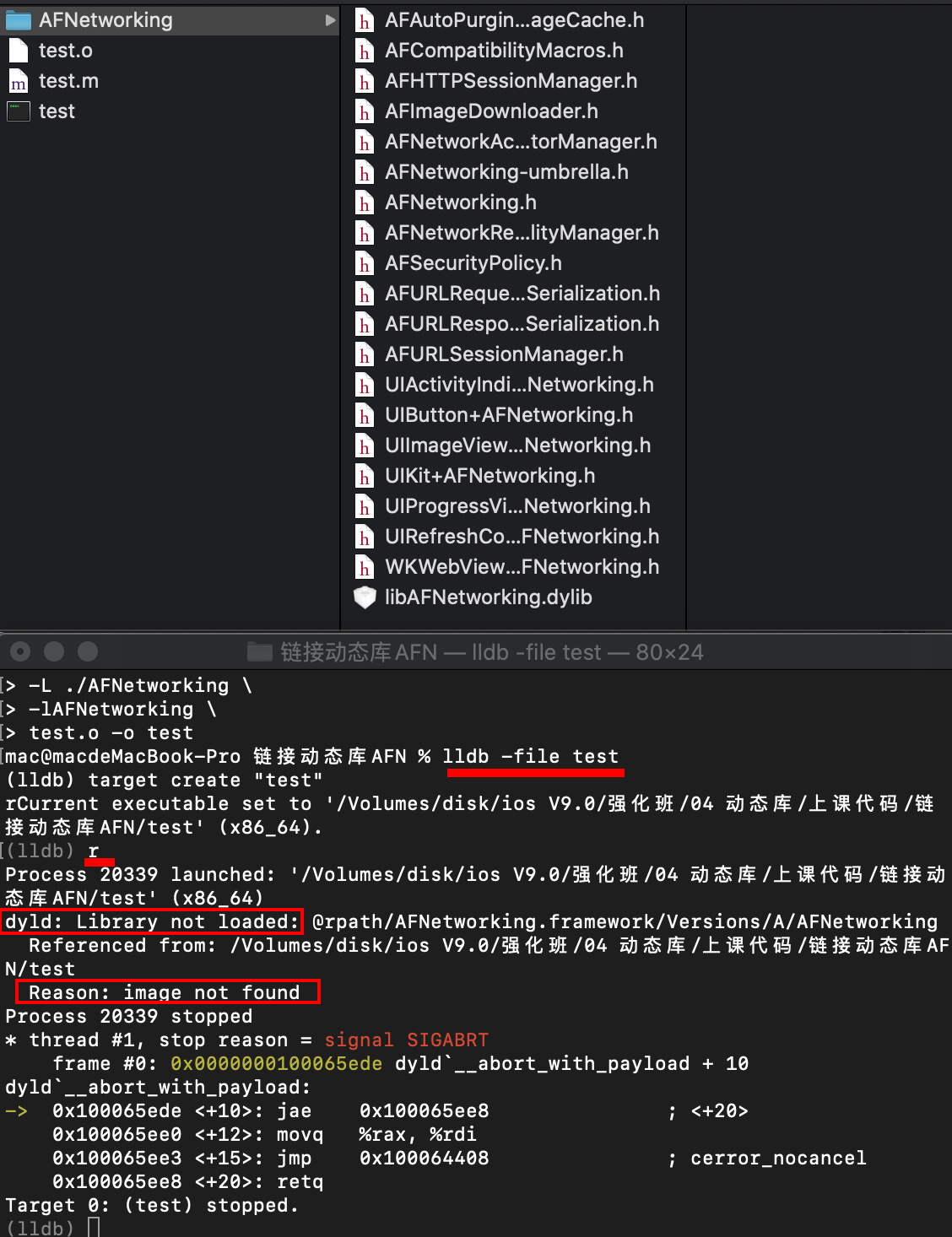Screen dimensions: 952x1237
Task: Select the test.o file icon
Action: coord(19,51)
